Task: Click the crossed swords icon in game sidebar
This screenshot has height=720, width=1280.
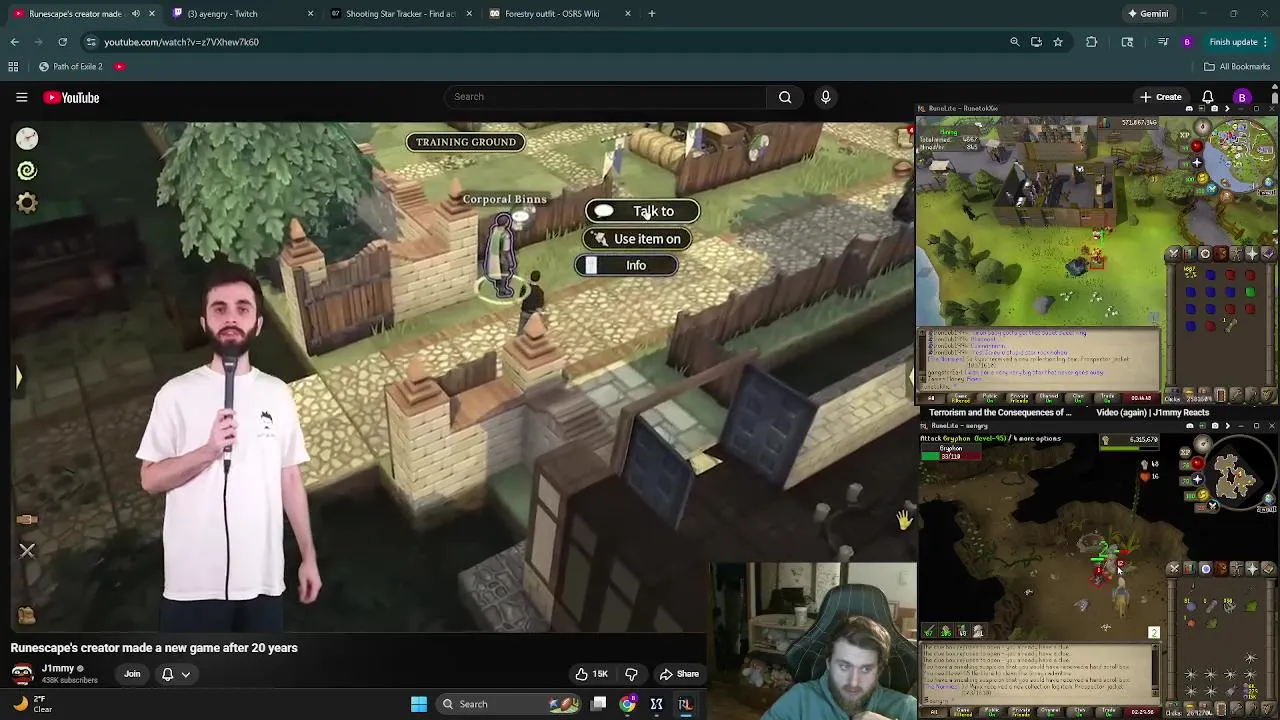Action: [27, 551]
